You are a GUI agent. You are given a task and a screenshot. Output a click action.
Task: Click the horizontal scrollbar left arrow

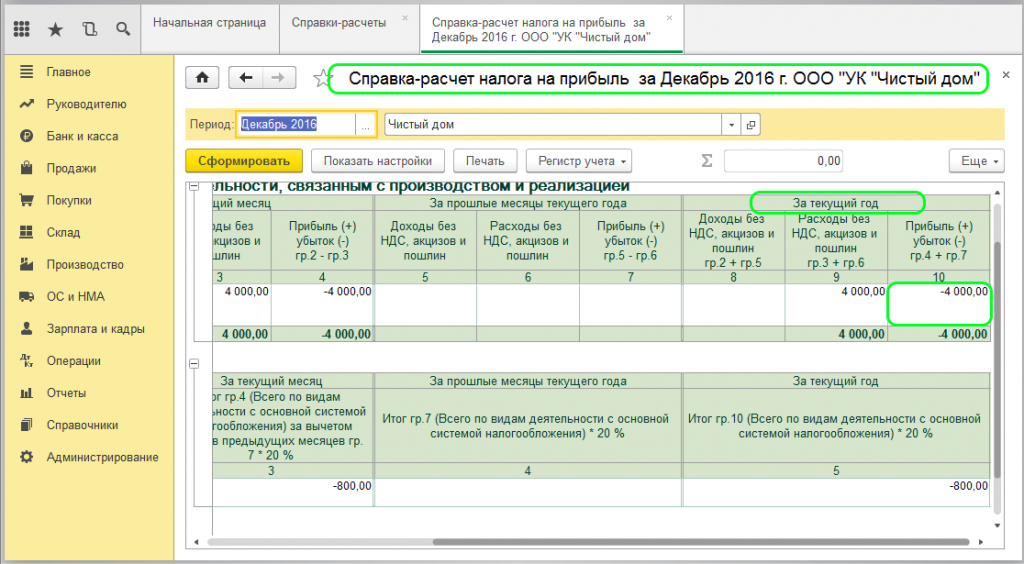tap(196, 542)
